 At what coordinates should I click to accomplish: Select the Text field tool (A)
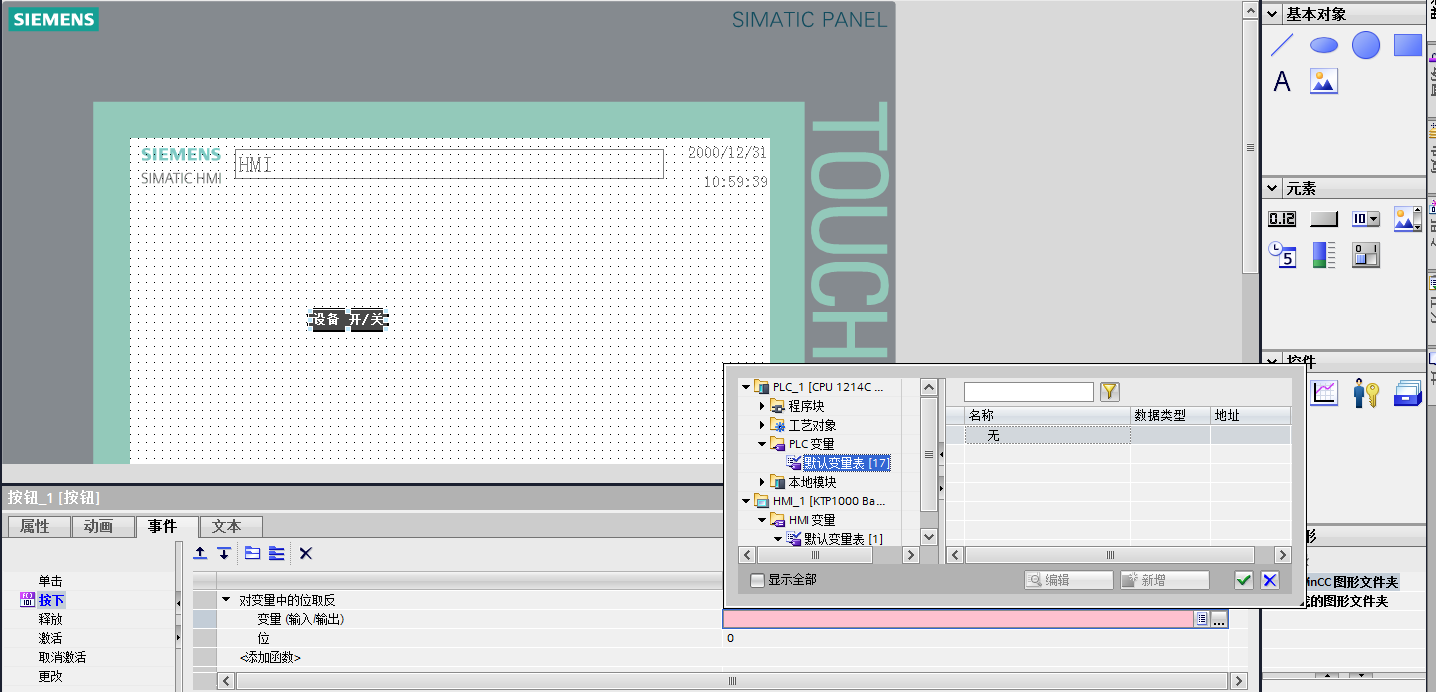click(1282, 82)
